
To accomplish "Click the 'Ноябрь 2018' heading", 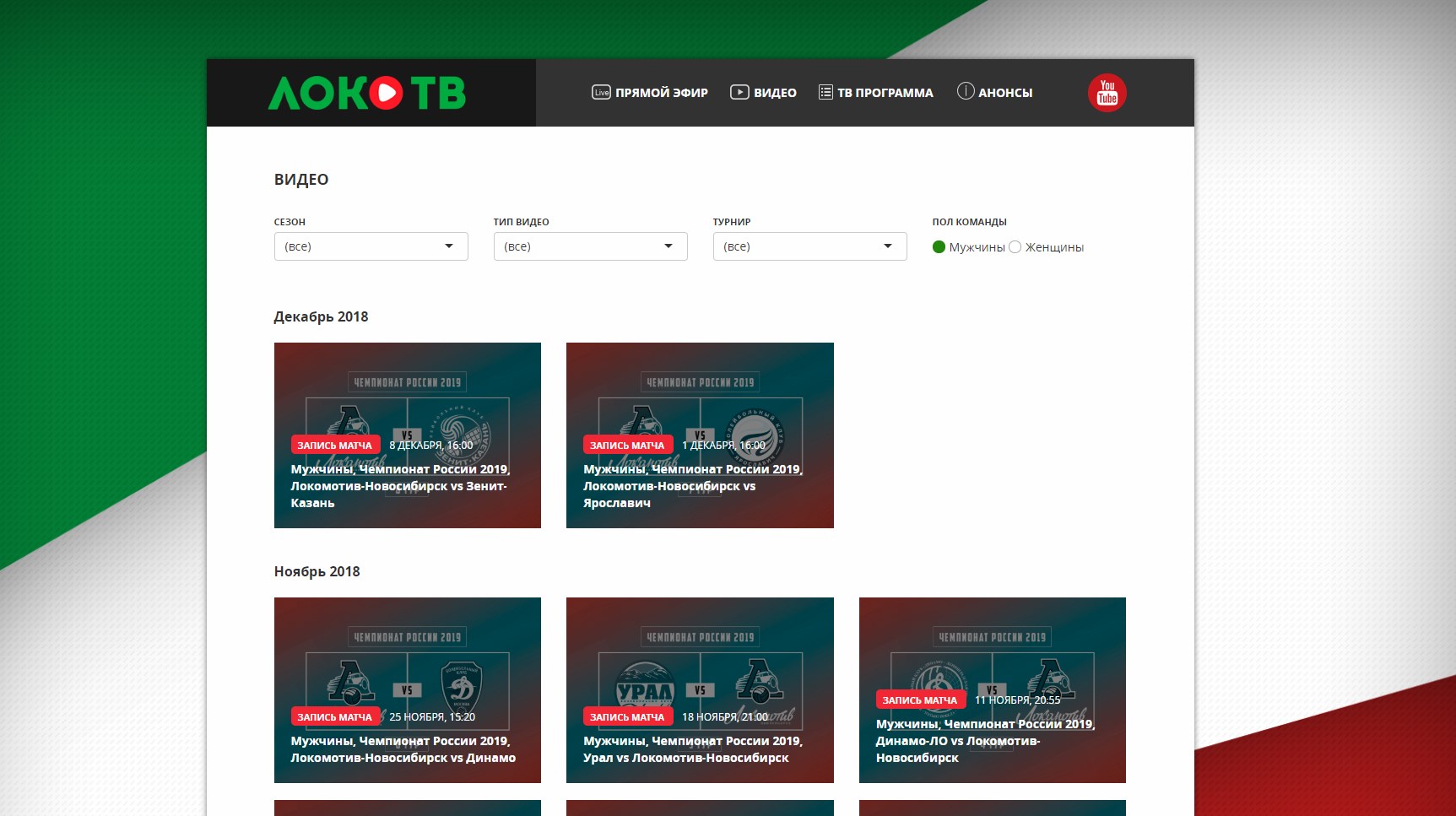I will [317, 571].
